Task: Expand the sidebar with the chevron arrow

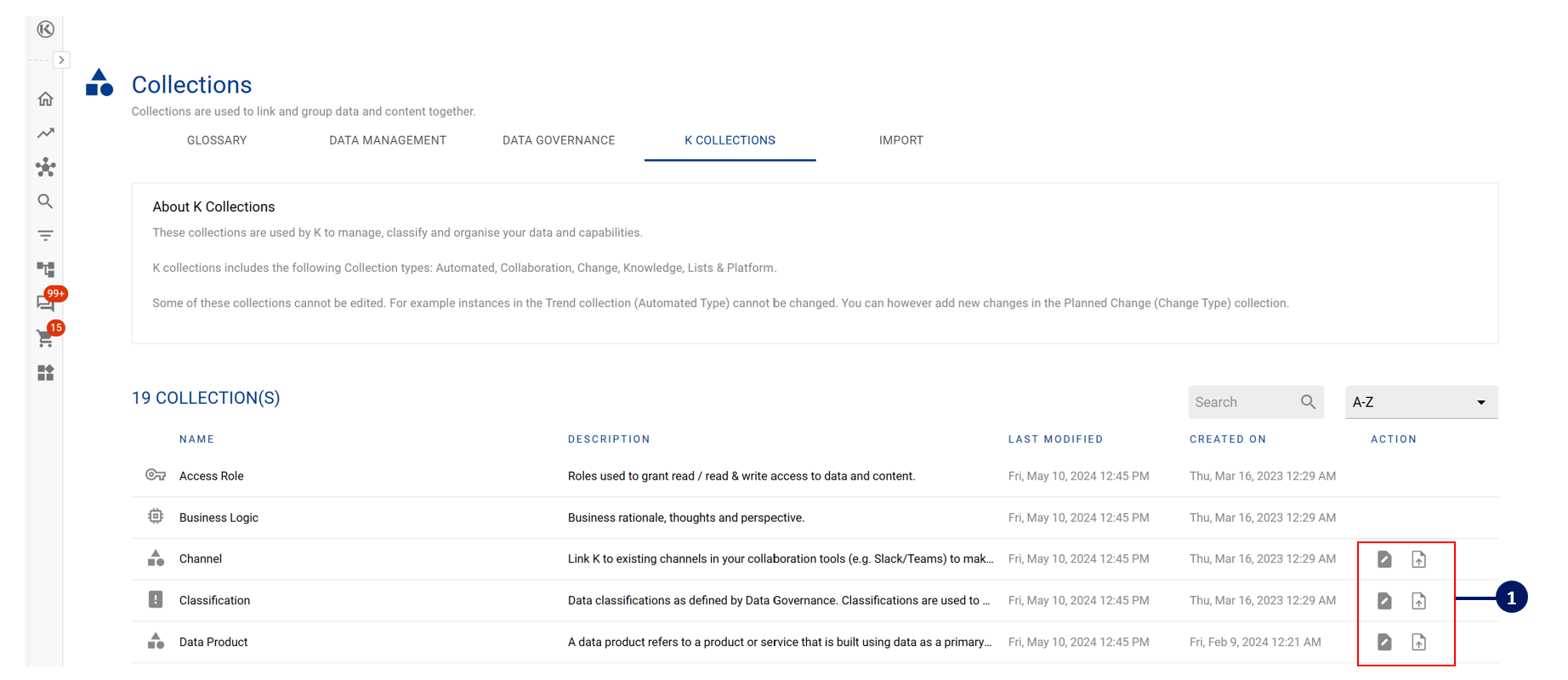Action: [61, 60]
